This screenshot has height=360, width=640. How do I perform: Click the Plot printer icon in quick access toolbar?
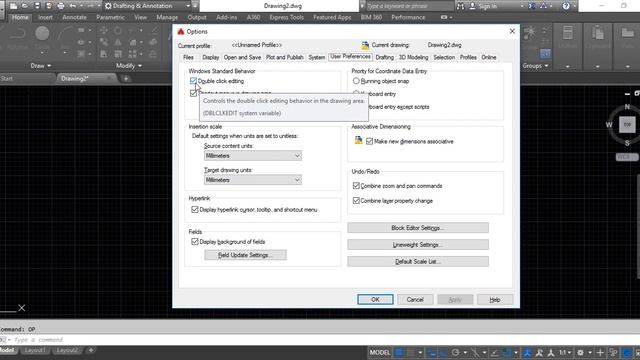pos(61,6)
